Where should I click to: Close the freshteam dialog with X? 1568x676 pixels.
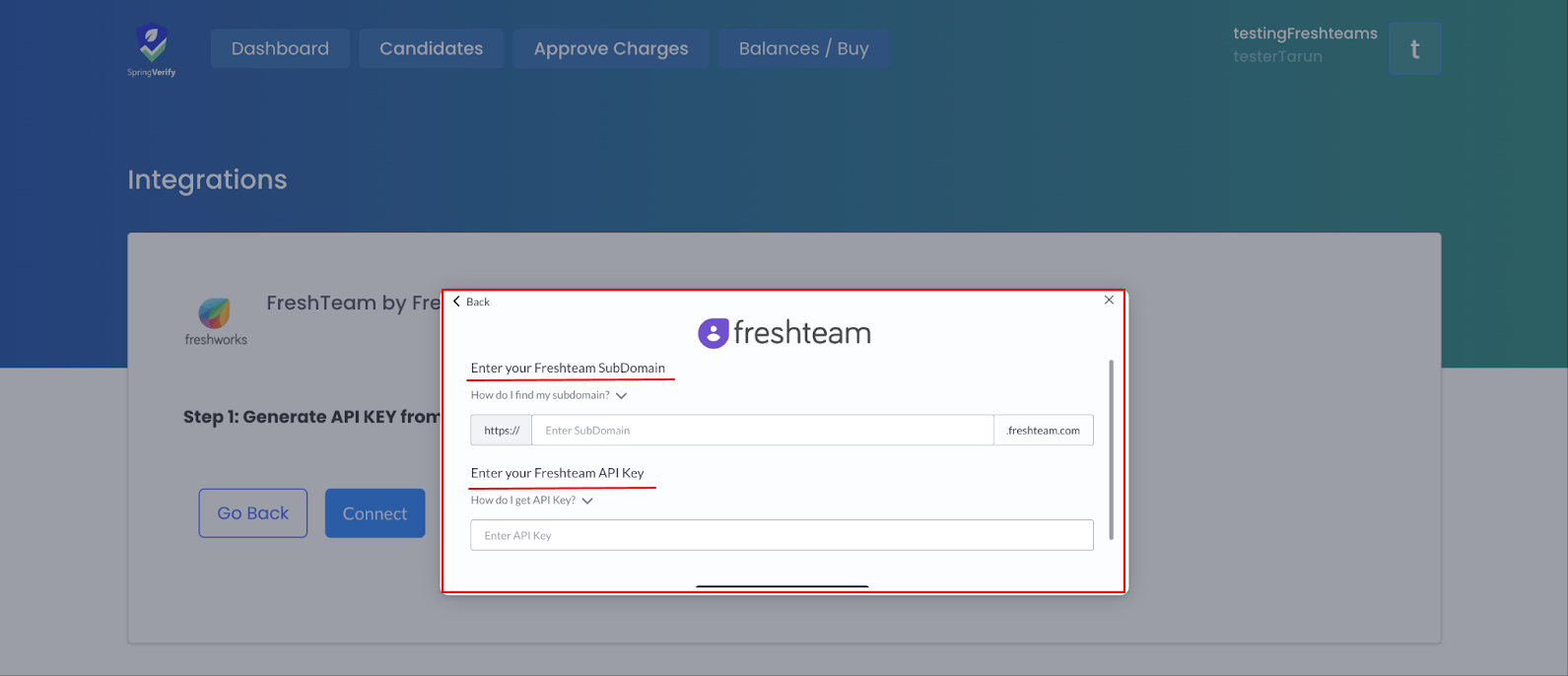1109,300
